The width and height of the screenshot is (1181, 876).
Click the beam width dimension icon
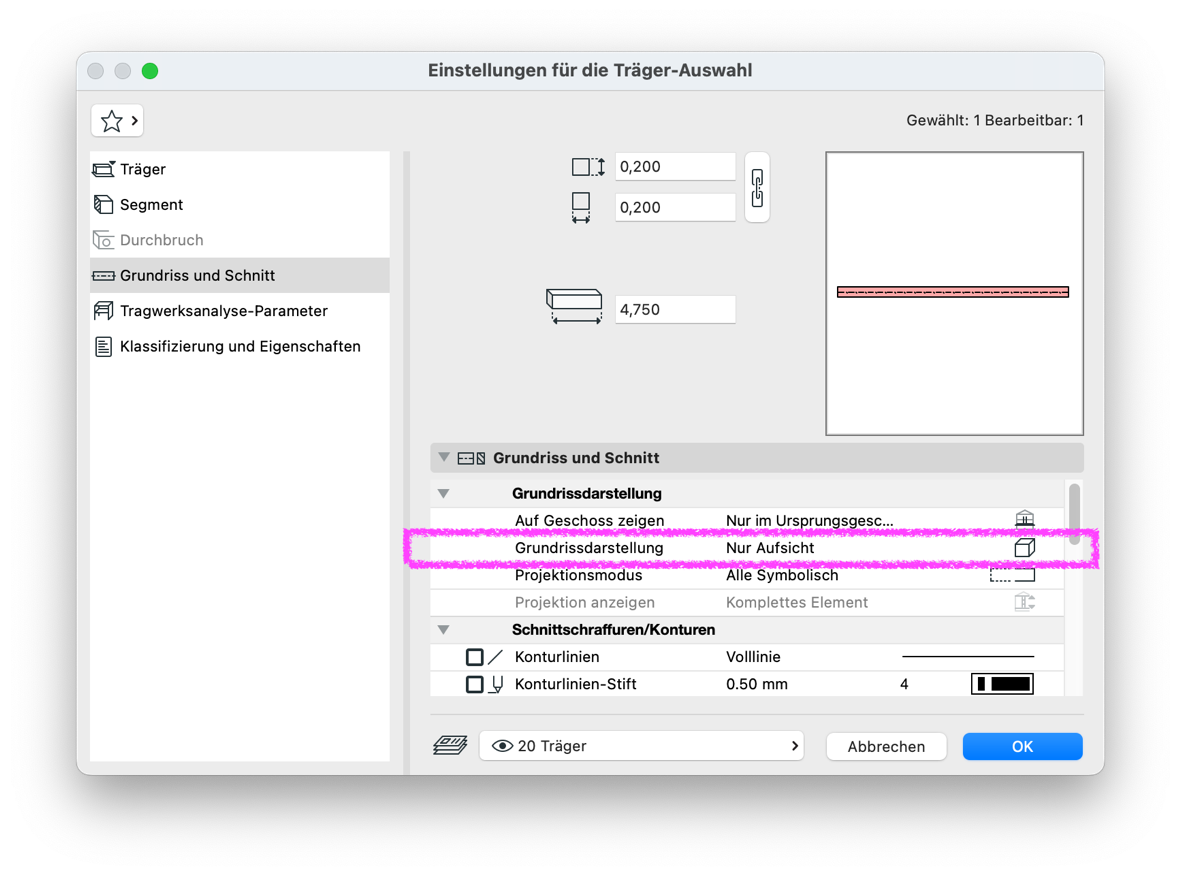[x=581, y=207]
